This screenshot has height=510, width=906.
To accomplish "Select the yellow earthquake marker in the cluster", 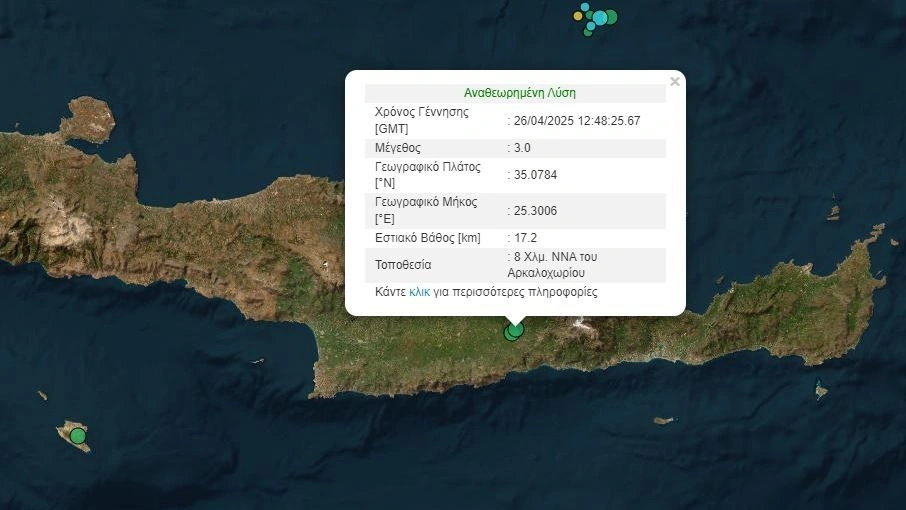I will [578, 16].
